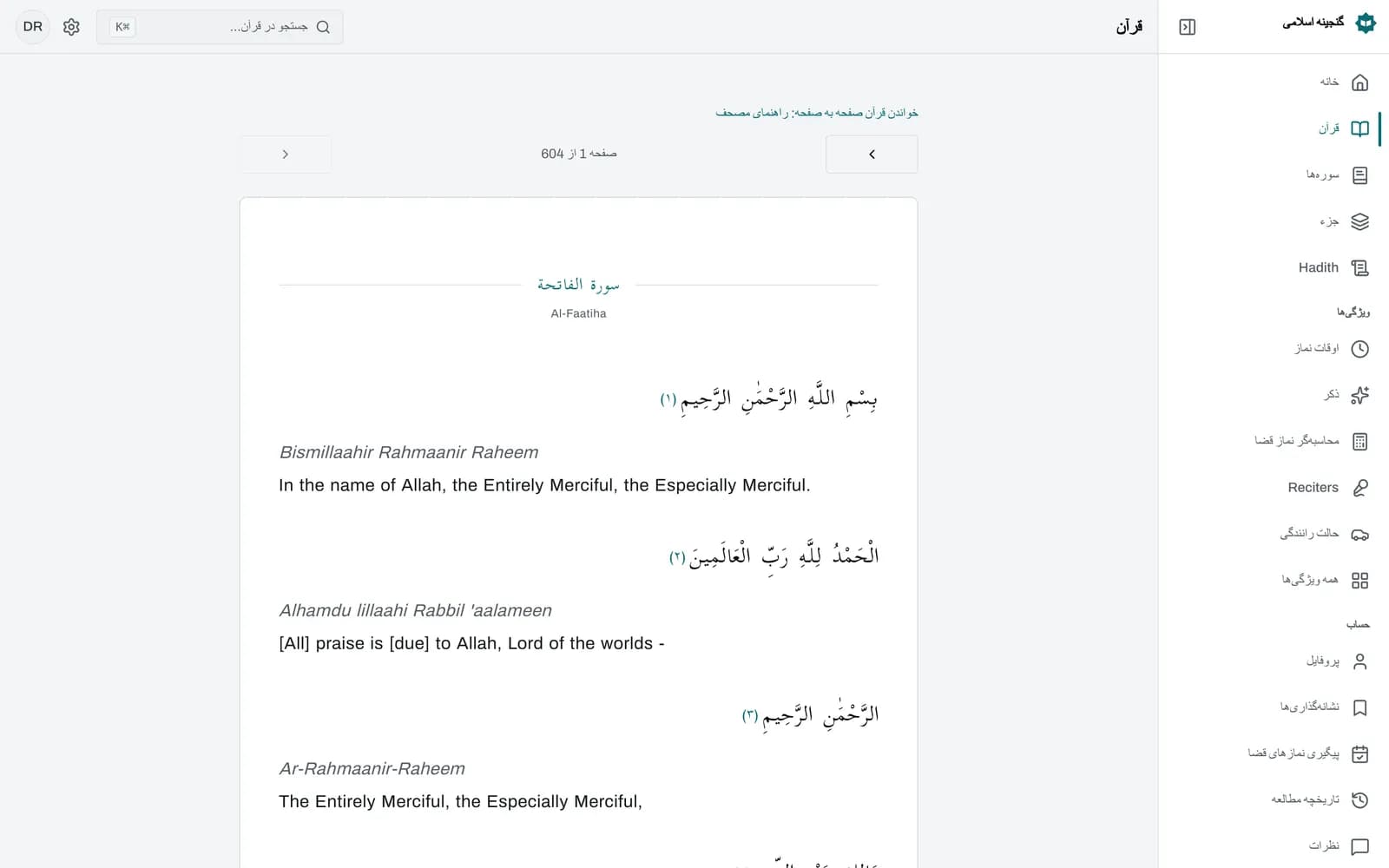Collapse the sidebar panel toggle
1389x868 pixels.
point(1187,27)
